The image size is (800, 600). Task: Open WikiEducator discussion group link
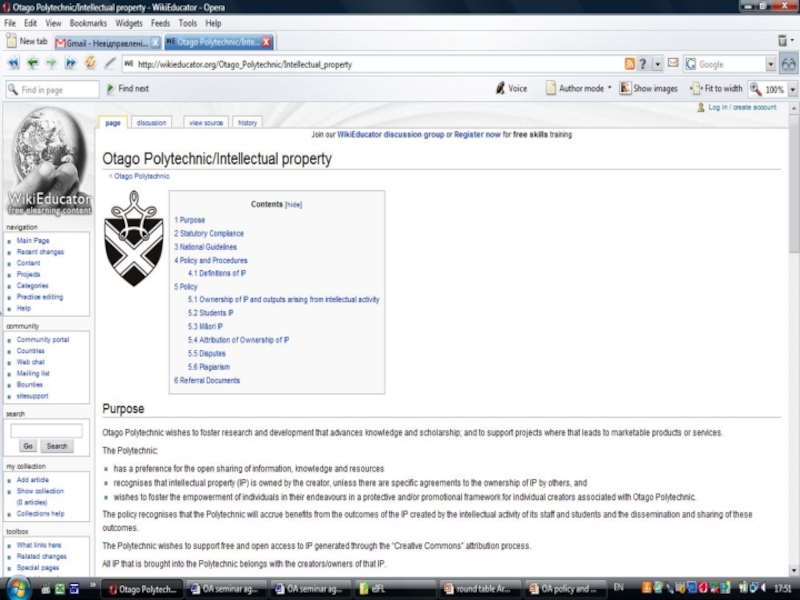click(x=391, y=135)
